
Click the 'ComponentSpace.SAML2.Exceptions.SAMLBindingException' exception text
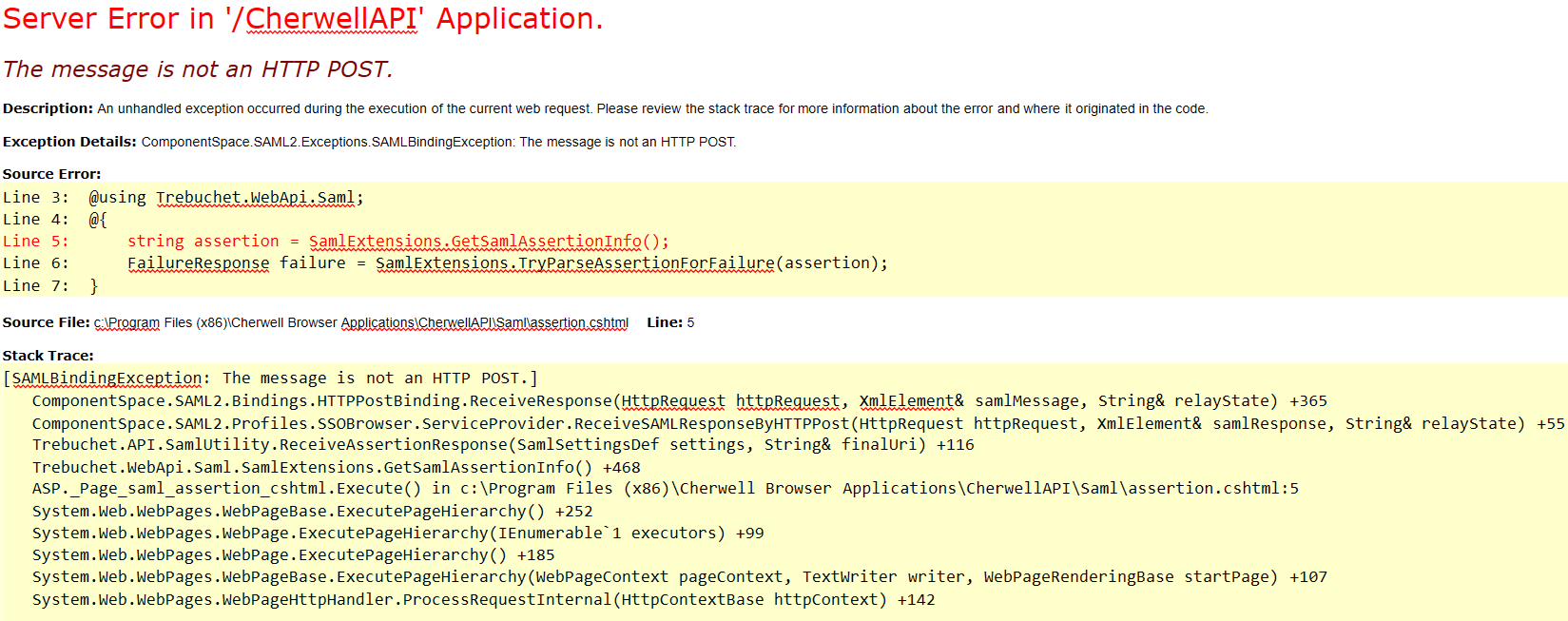327,142
